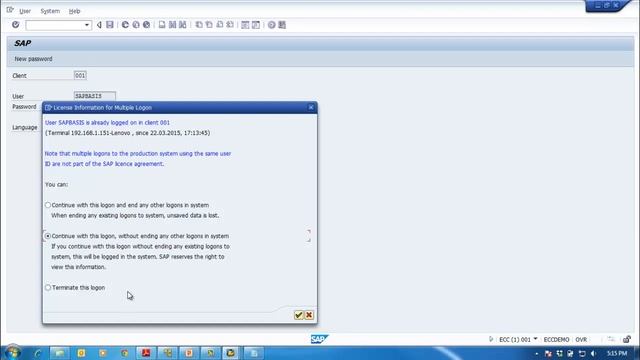Cancel the dialog with red X button

click(309, 315)
